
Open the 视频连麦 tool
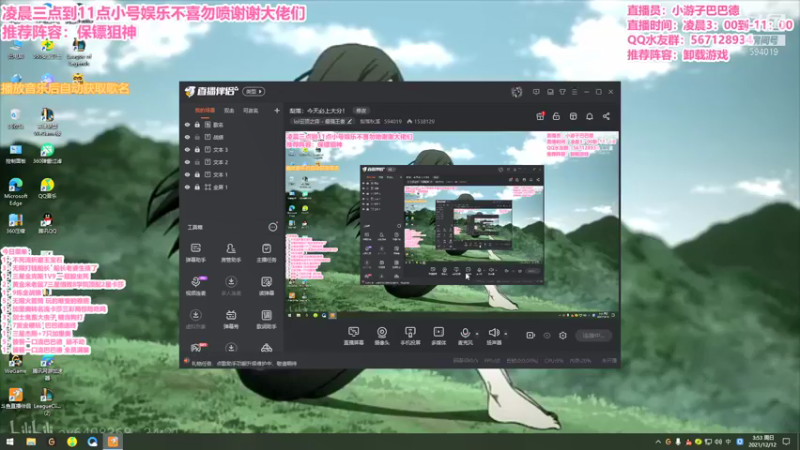195,286
